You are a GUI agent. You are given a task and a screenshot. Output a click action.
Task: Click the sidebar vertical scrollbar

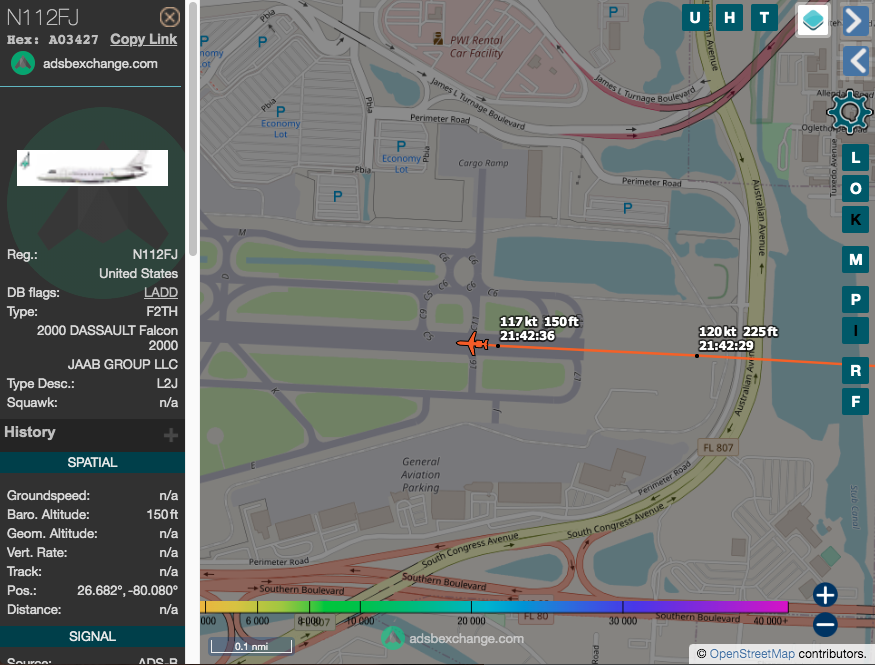click(x=193, y=128)
